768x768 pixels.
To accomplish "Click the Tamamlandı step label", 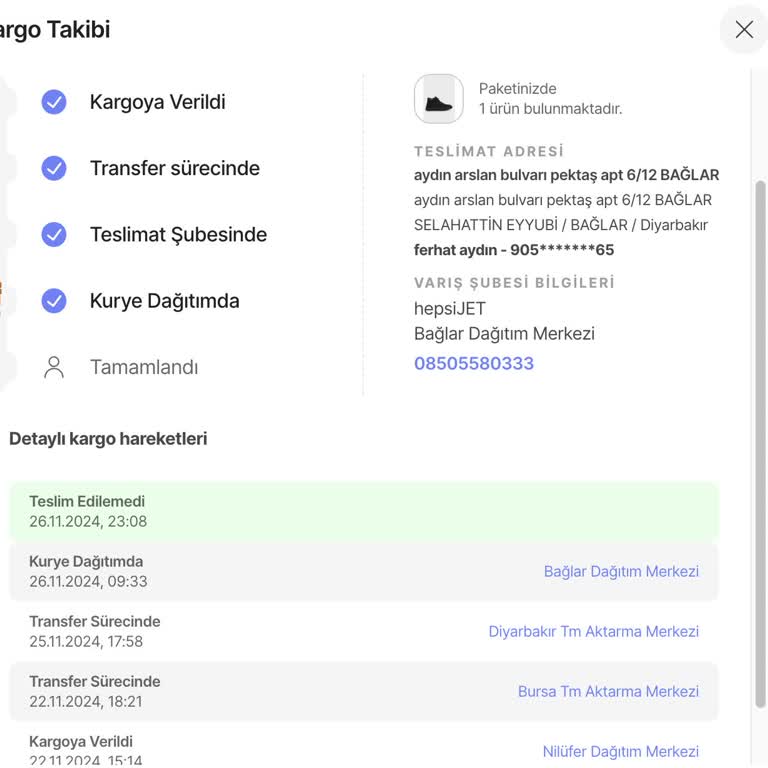I will point(144,367).
